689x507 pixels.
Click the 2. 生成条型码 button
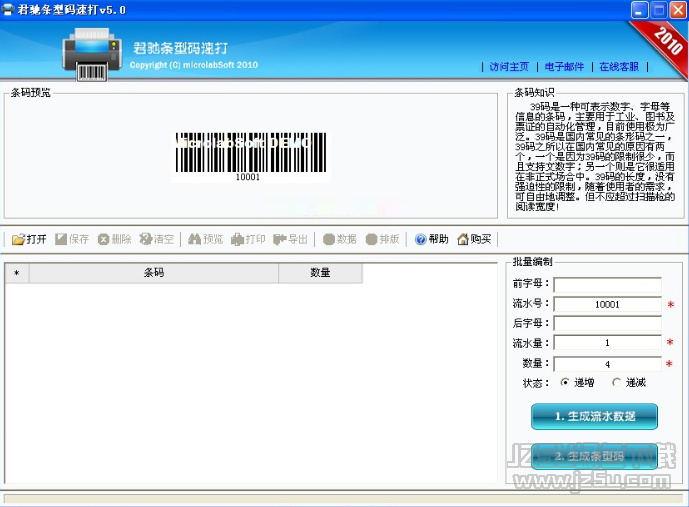(x=595, y=456)
